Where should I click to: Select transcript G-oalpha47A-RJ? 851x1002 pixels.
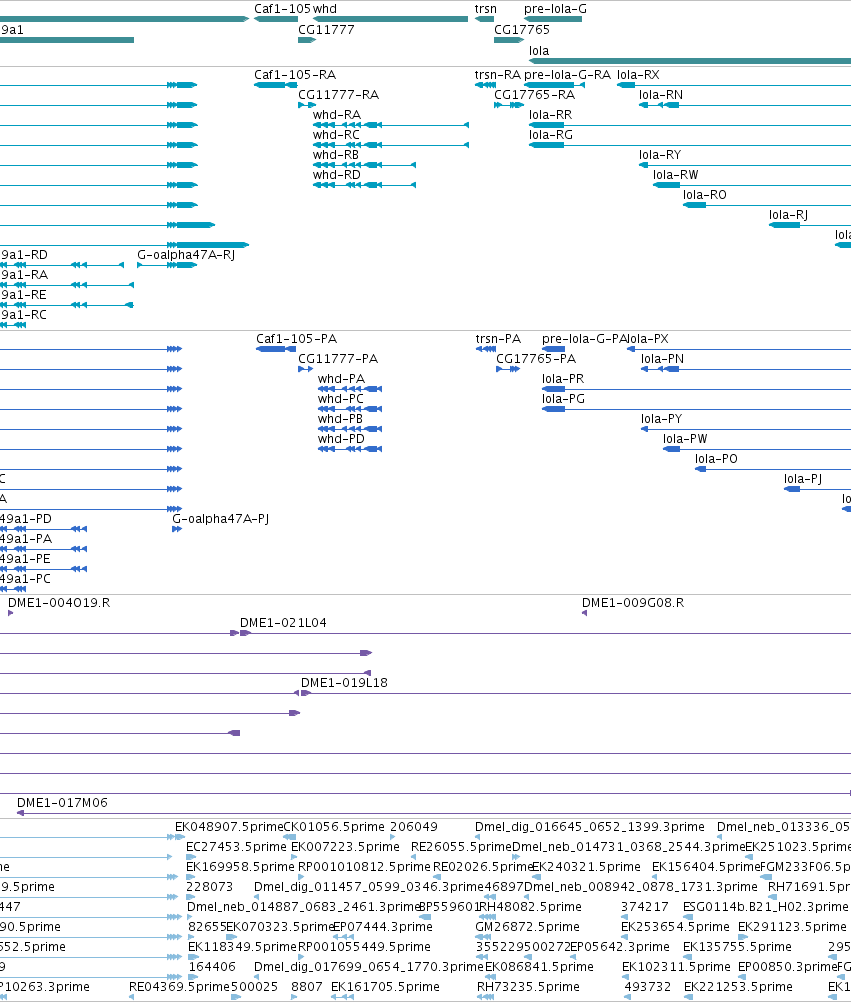coord(186,255)
